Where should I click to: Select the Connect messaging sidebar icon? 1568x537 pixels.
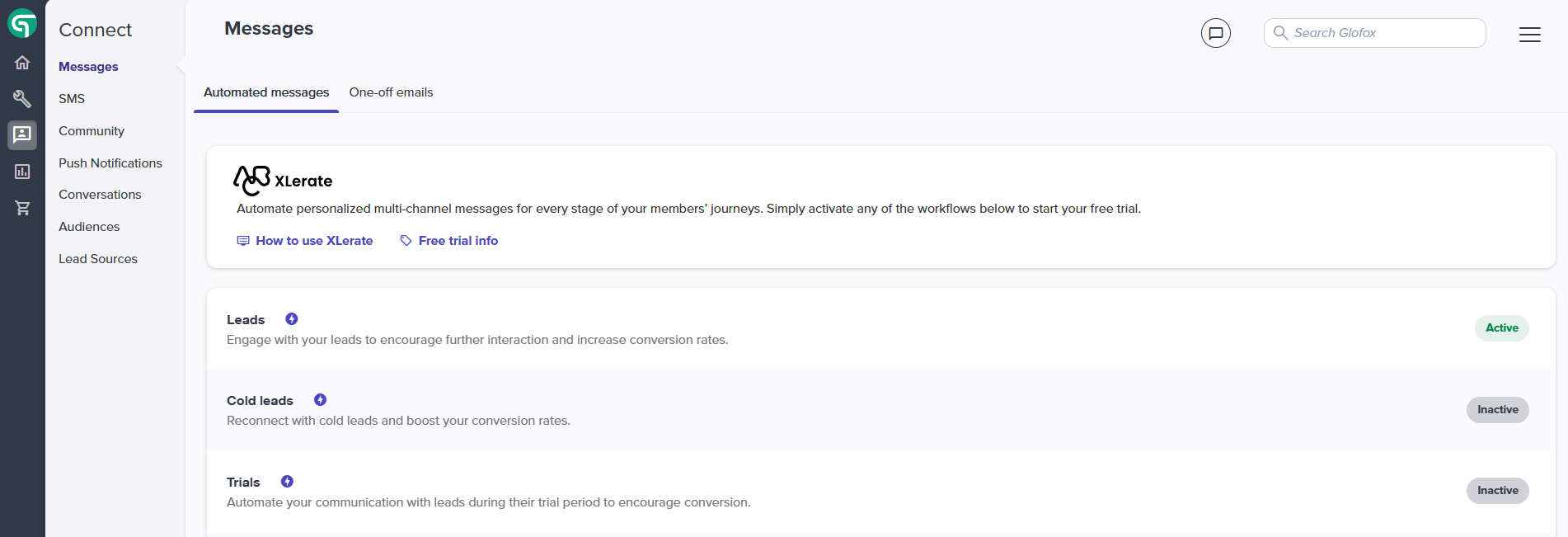pos(22,134)
